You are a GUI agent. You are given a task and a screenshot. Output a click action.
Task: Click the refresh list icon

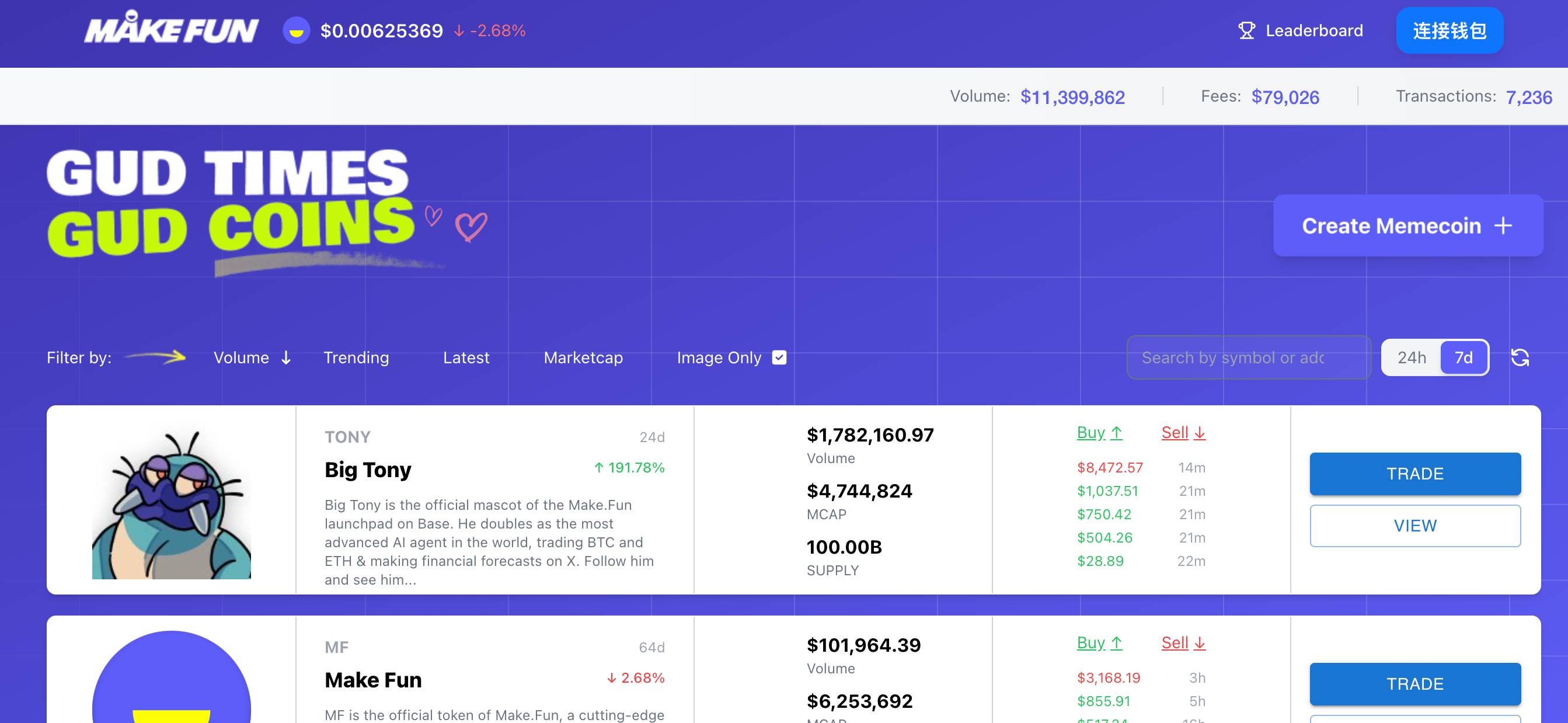coord(1520,357)
